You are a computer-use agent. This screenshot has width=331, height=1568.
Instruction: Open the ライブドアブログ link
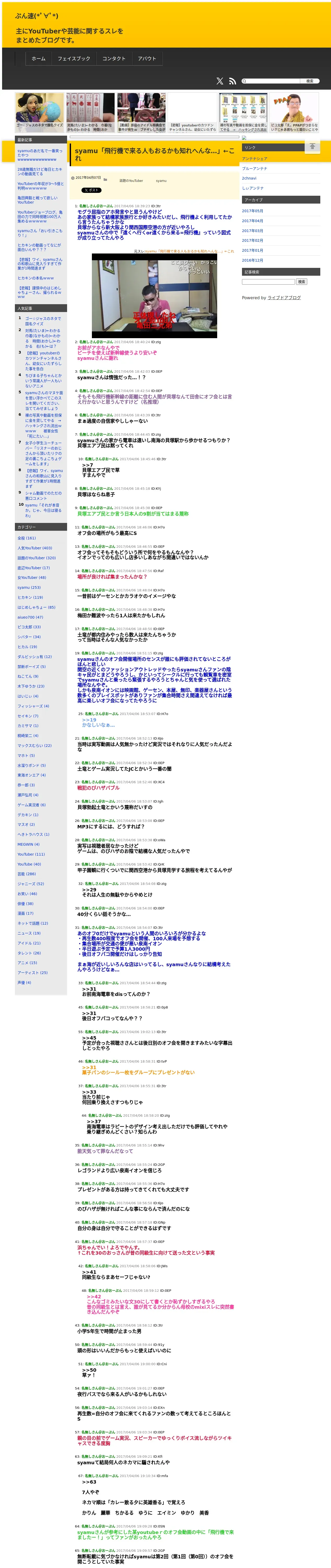pyautogui.click(x=284, y=298)
